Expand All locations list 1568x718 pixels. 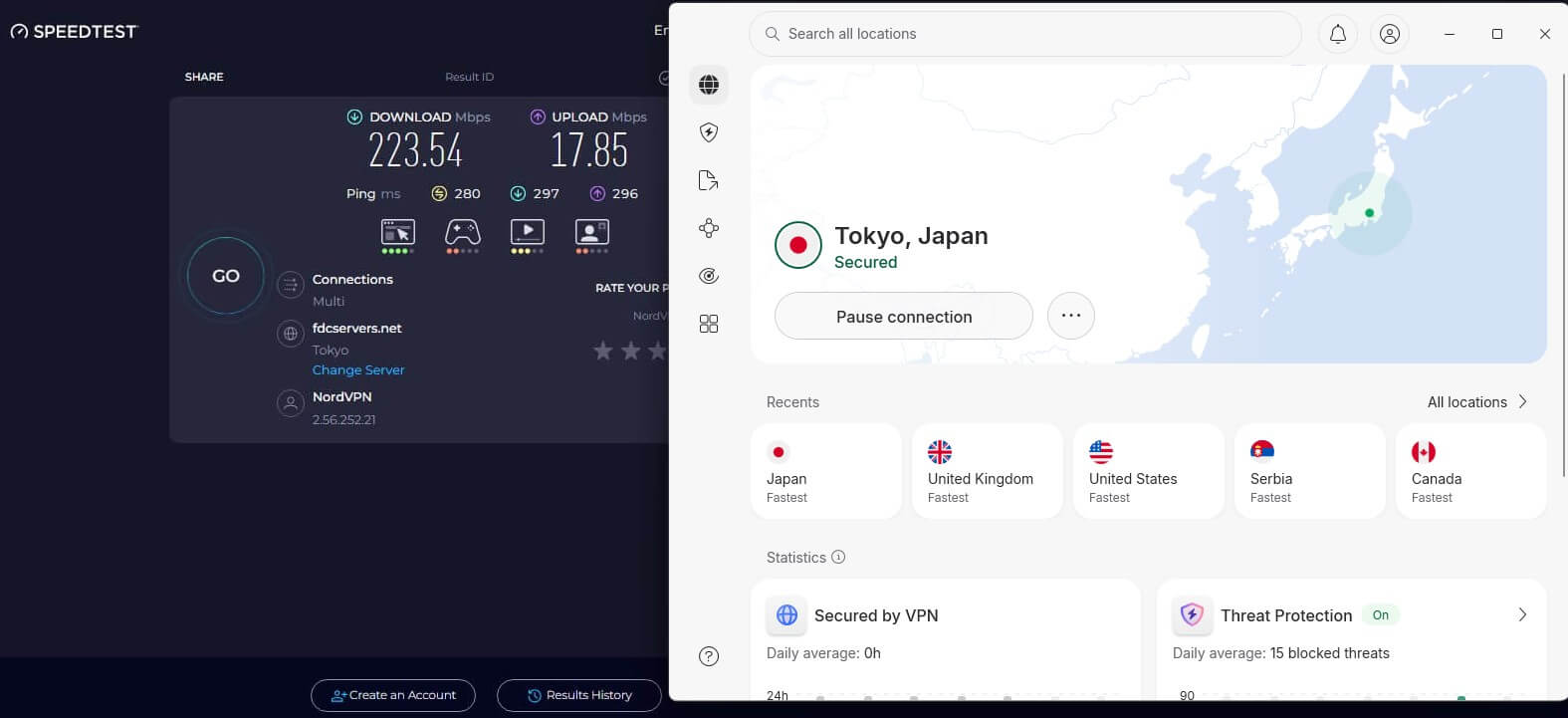click(x=1477, y=401)
